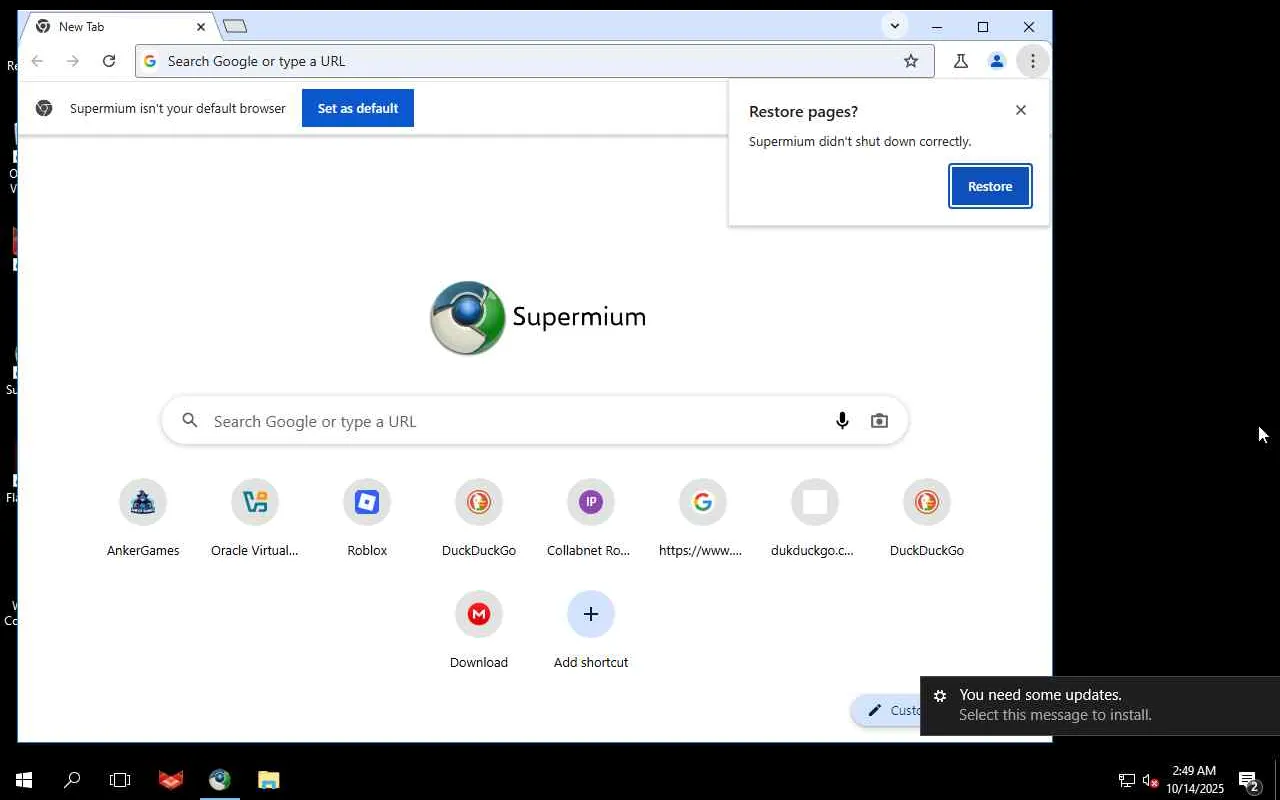Open the Google https://www shortcut
The height and width of the screenshot is (800, 1280).
(703, 518)
